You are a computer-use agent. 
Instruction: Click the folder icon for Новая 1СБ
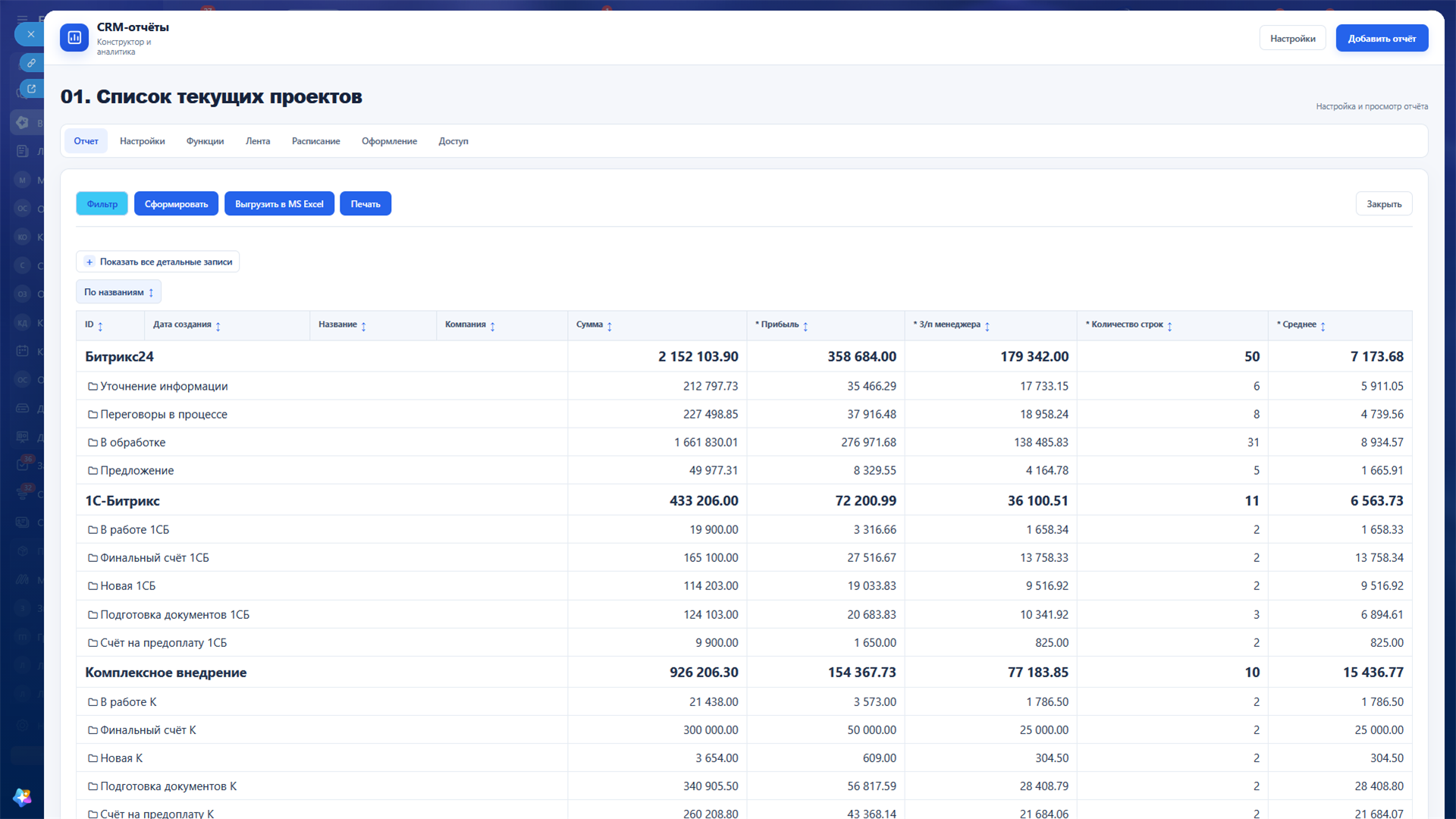click(x=93, y=586)
